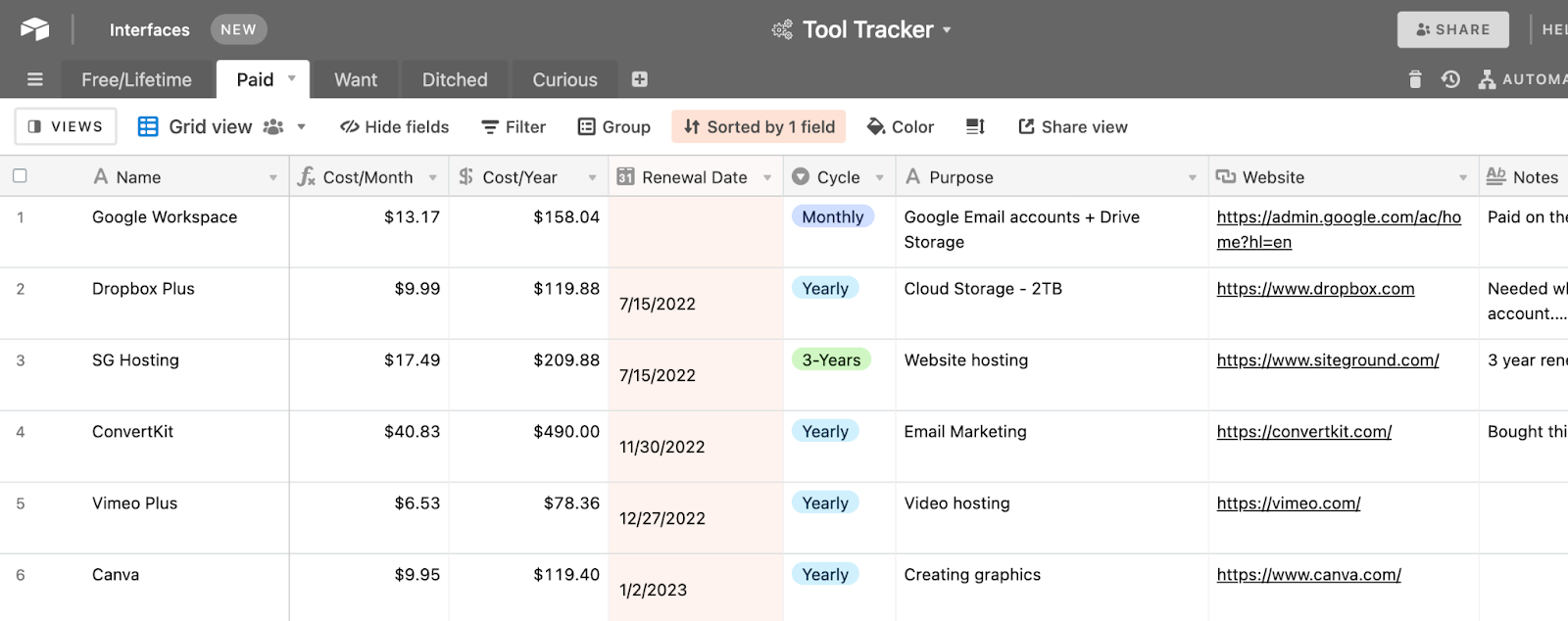Switch to the Curious tab
Screen dimensions: 1568x621
pyautogui.click(x=564, y=79)
